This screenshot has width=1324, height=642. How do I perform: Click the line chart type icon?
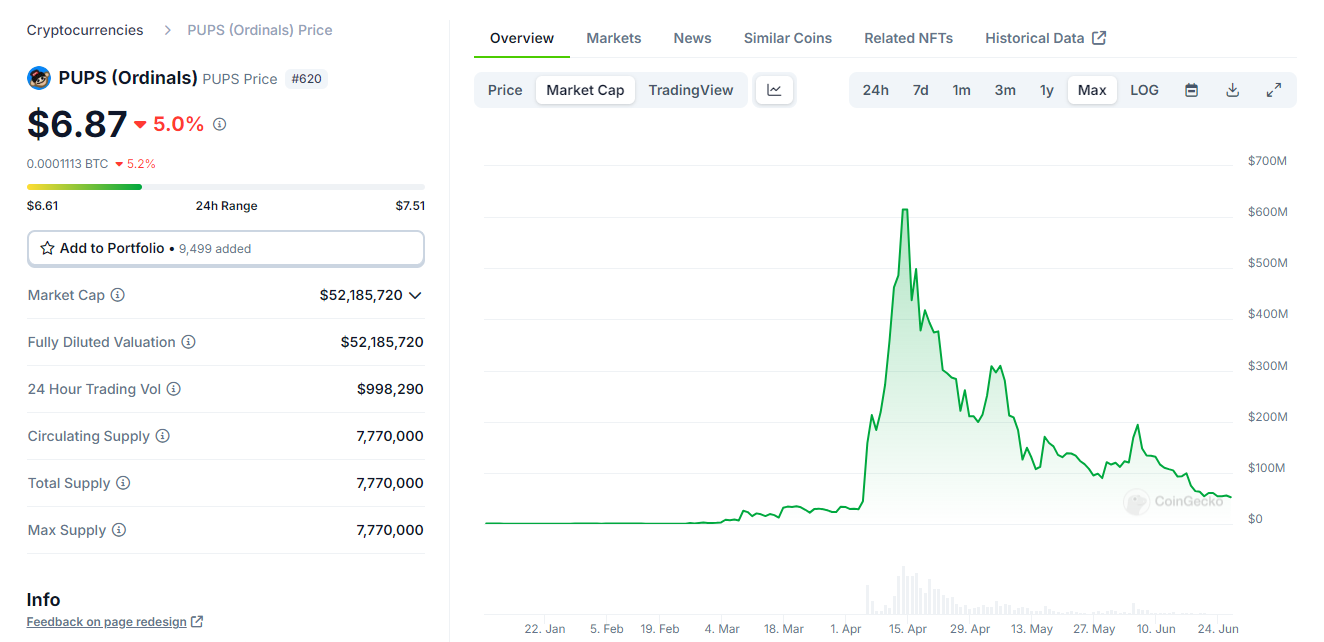774,90
